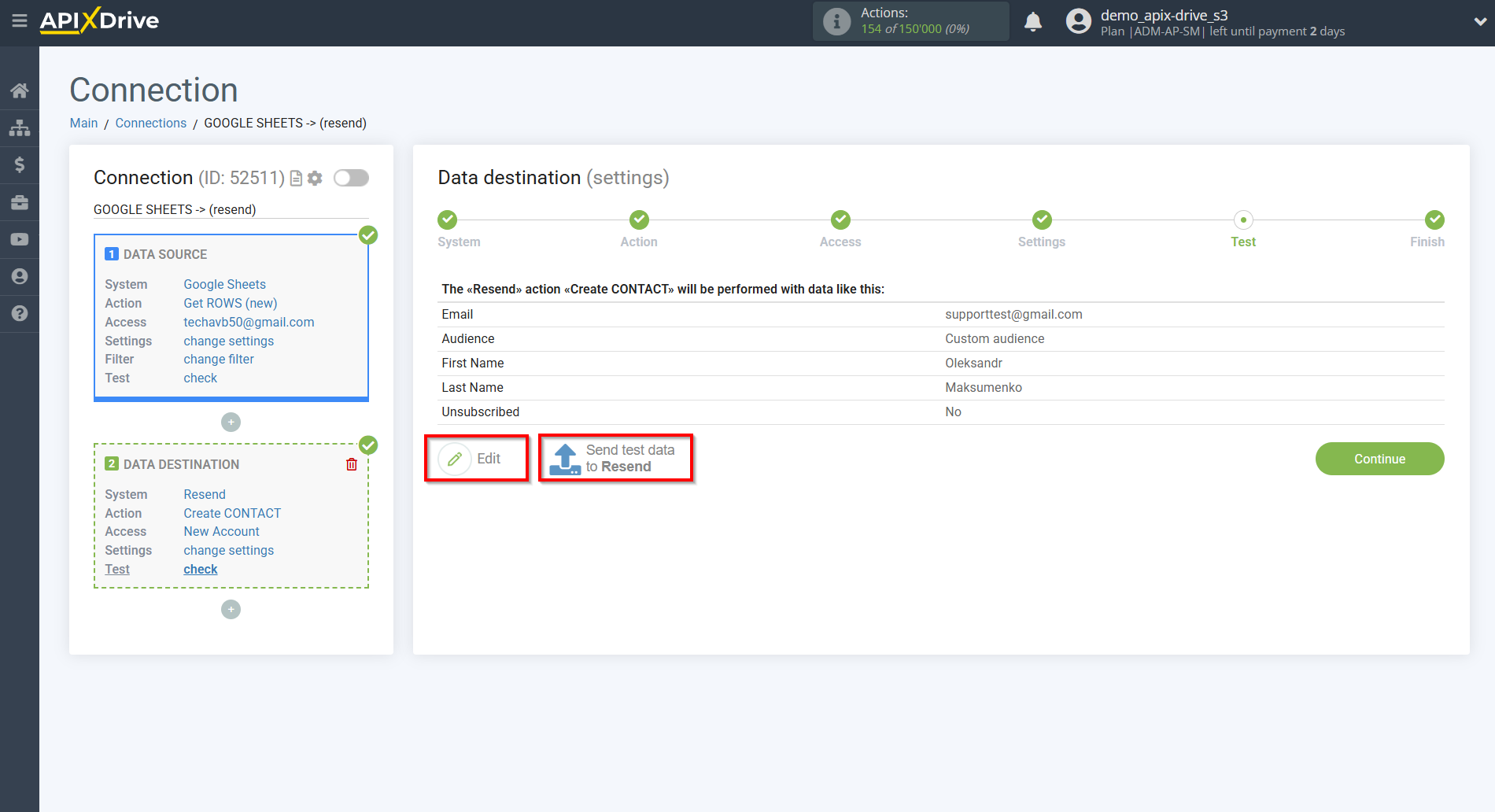Delete the Data Destination via the red trash icon
Viewport: 1495px width, 812px height.
click(351, 464)
